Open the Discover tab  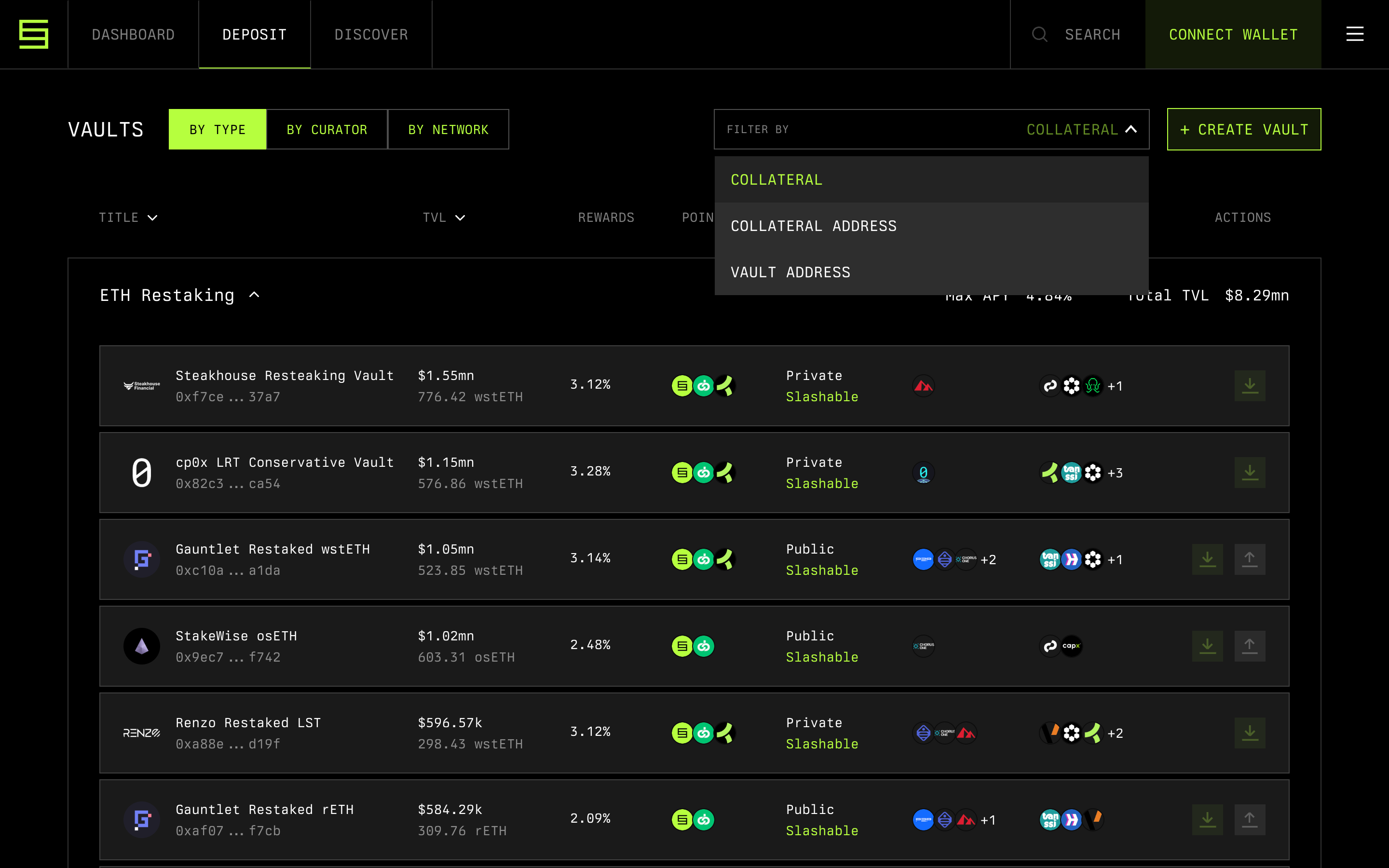[x=371, y=34]
